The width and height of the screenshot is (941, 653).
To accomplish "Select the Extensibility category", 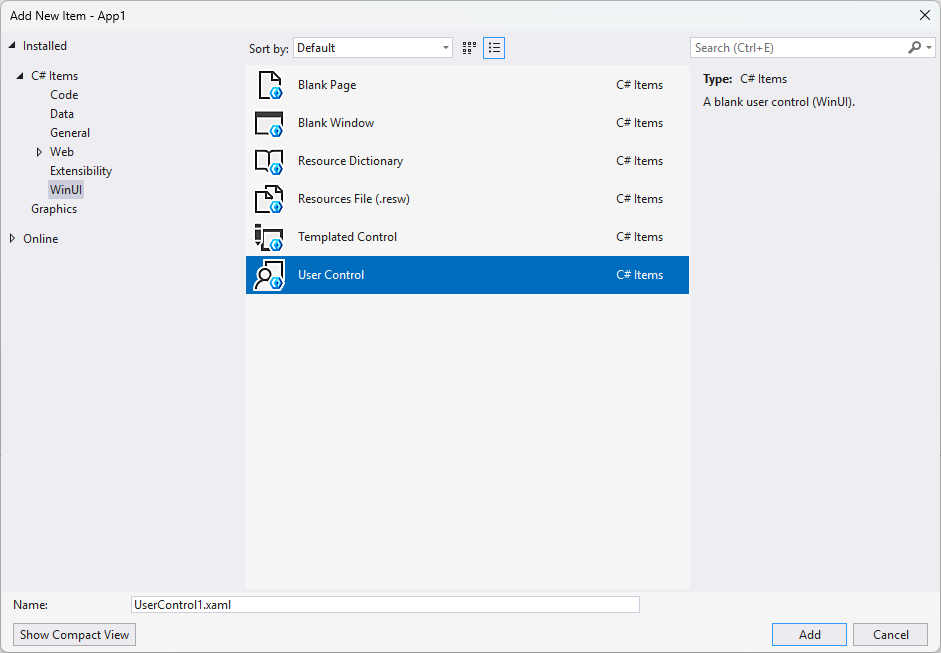I will click(80, 170).
